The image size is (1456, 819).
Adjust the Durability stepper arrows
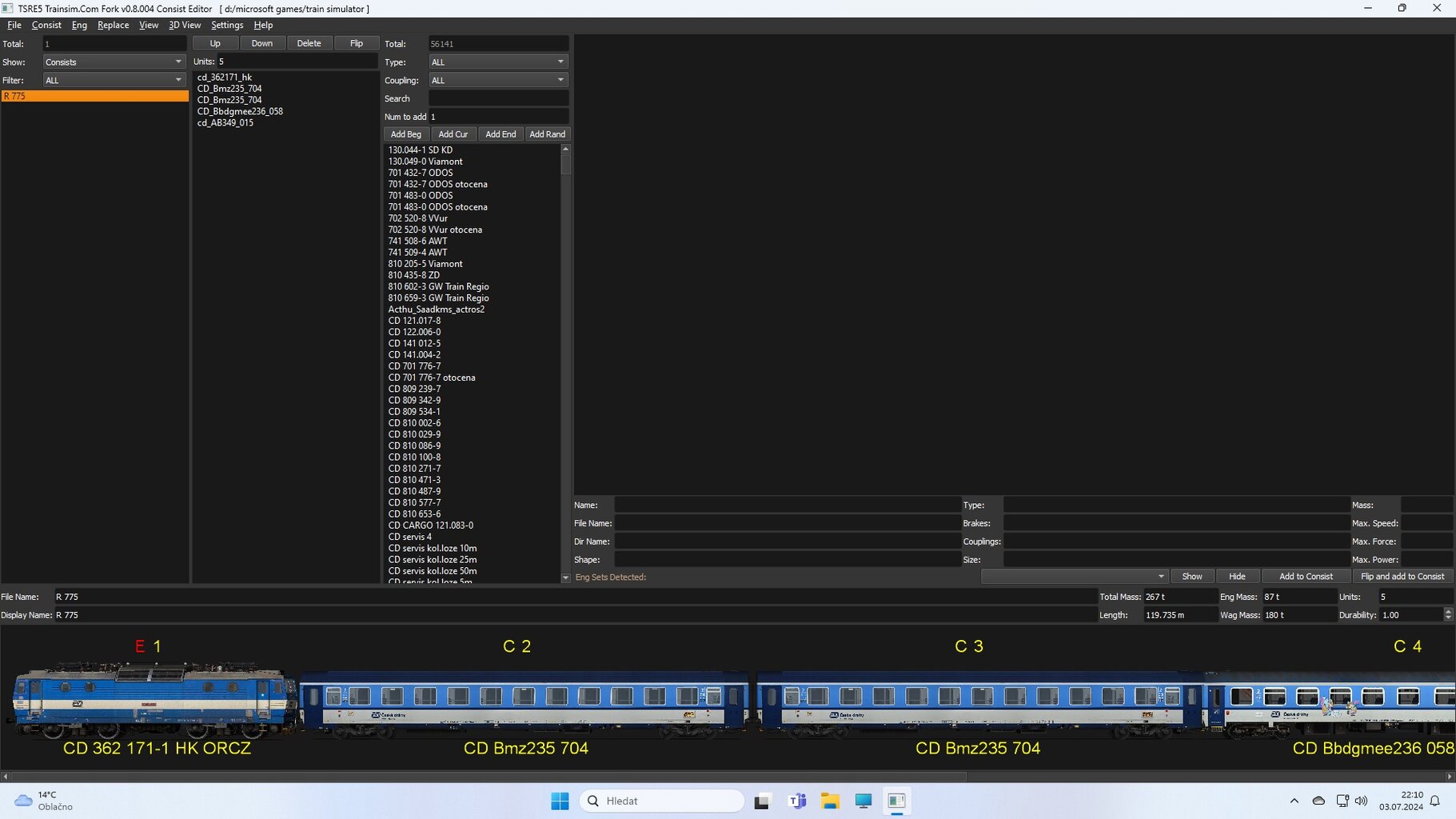pos(1448,614)
